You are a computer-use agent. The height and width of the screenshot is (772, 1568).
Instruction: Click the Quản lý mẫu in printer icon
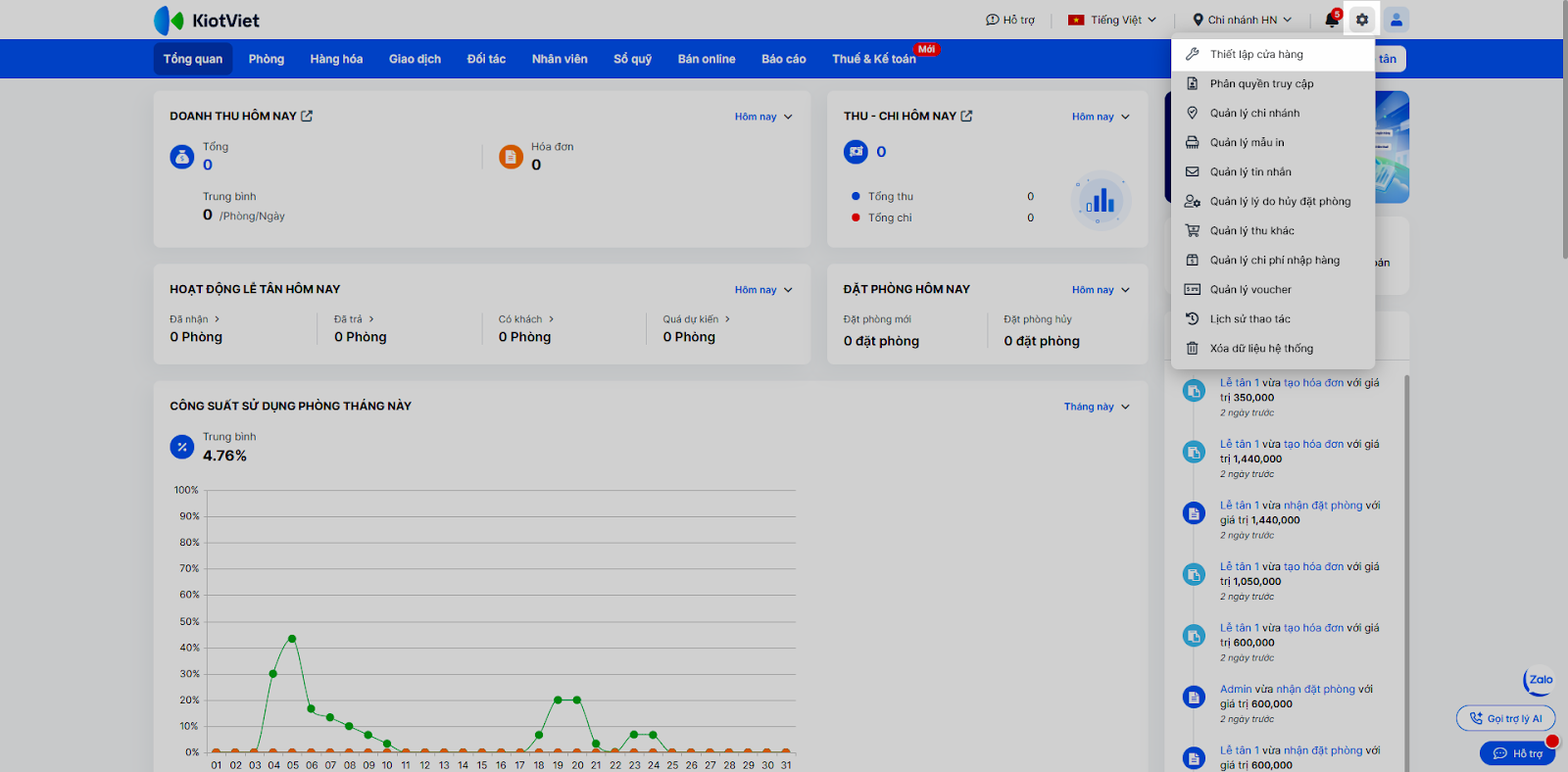pos(1193,142)
